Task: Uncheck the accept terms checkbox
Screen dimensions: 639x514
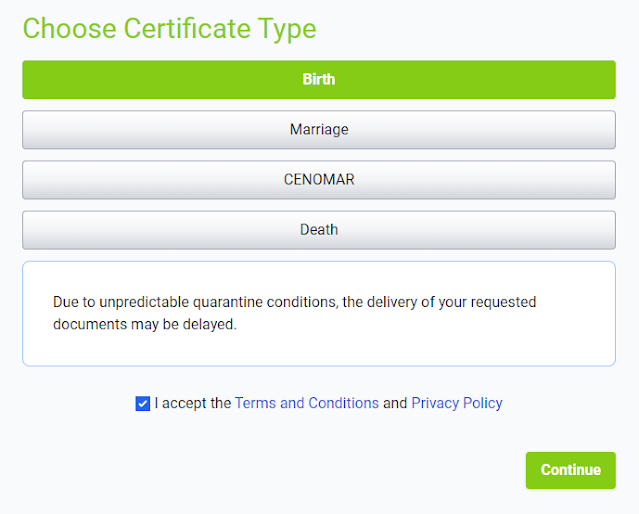Action: point(142,404)
